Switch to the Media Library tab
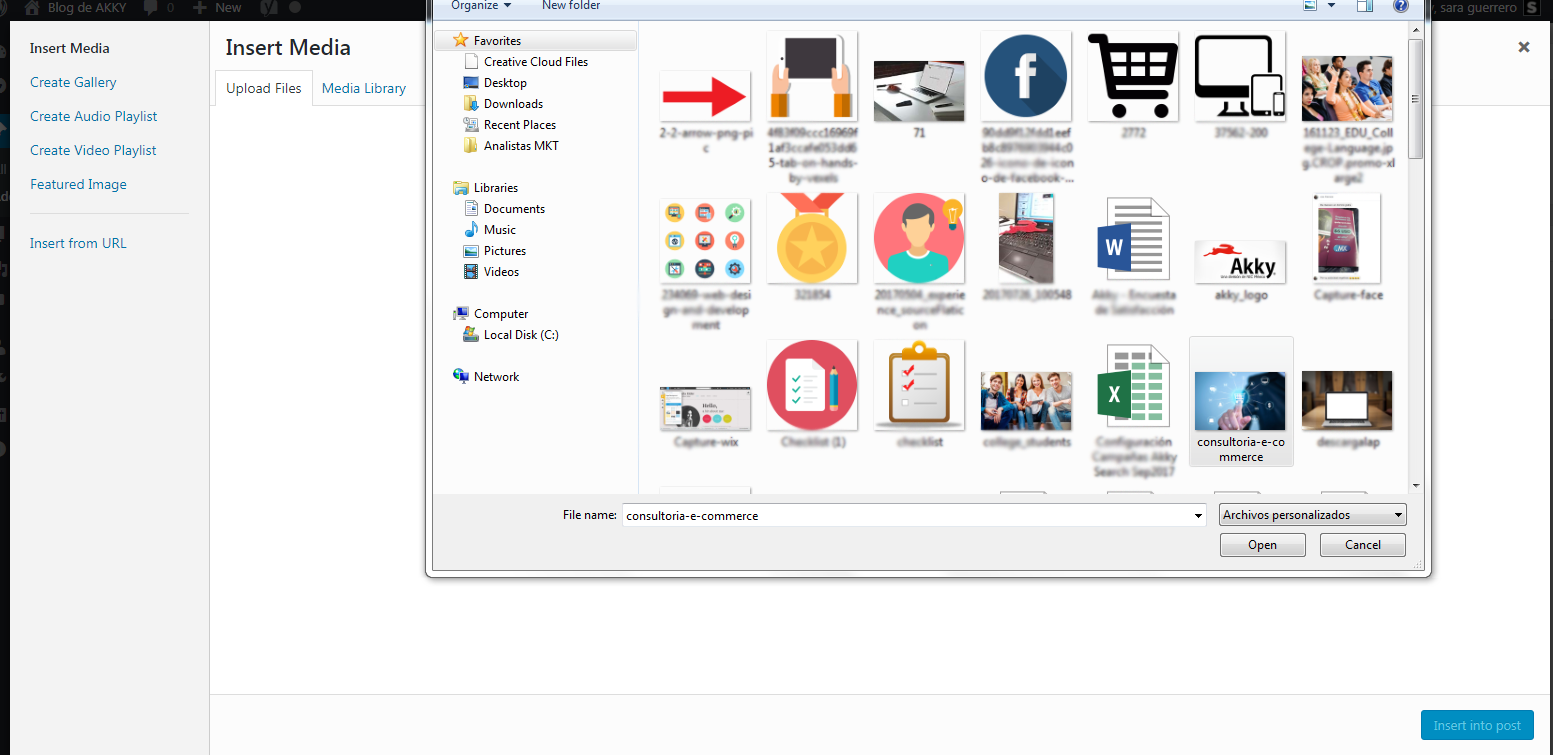Viewport: 1553px width, 755px height. pyautogui.click(x=364, y=88)
